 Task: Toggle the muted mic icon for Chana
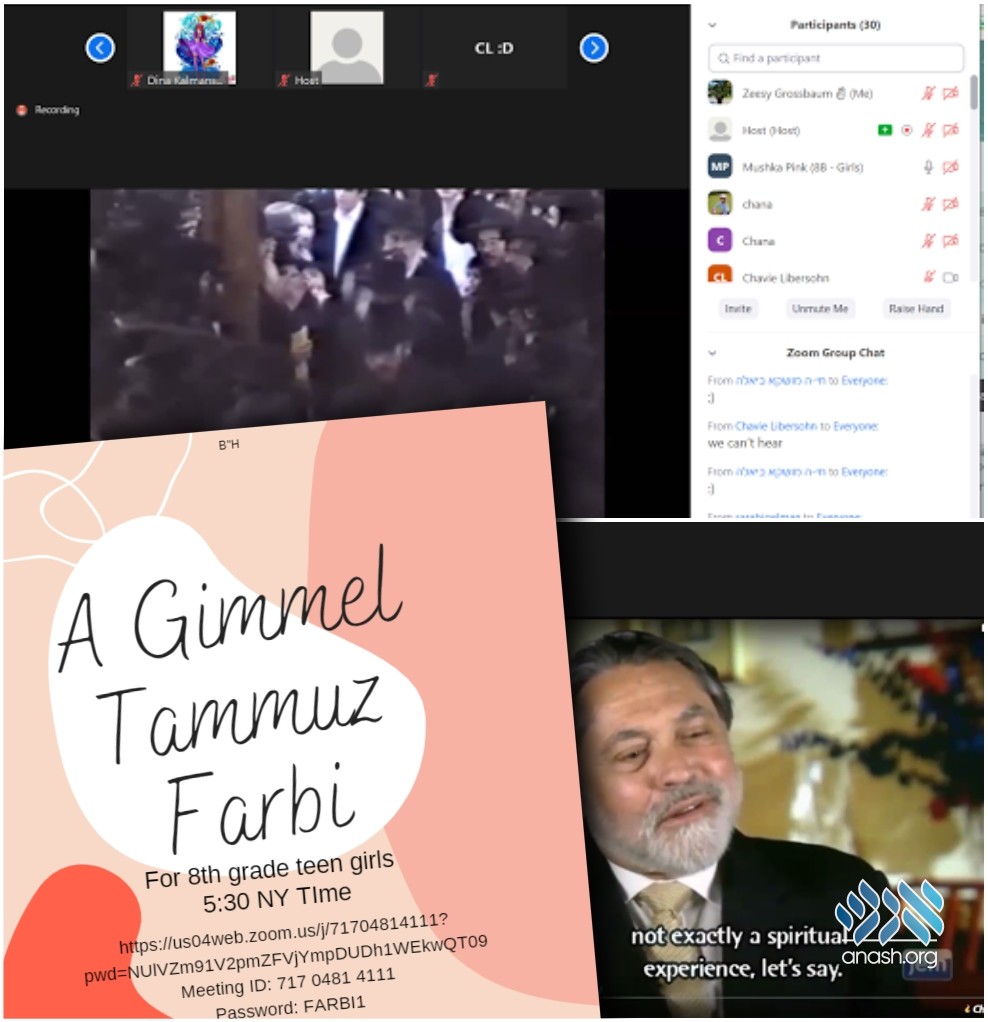(x=929, y=241)
